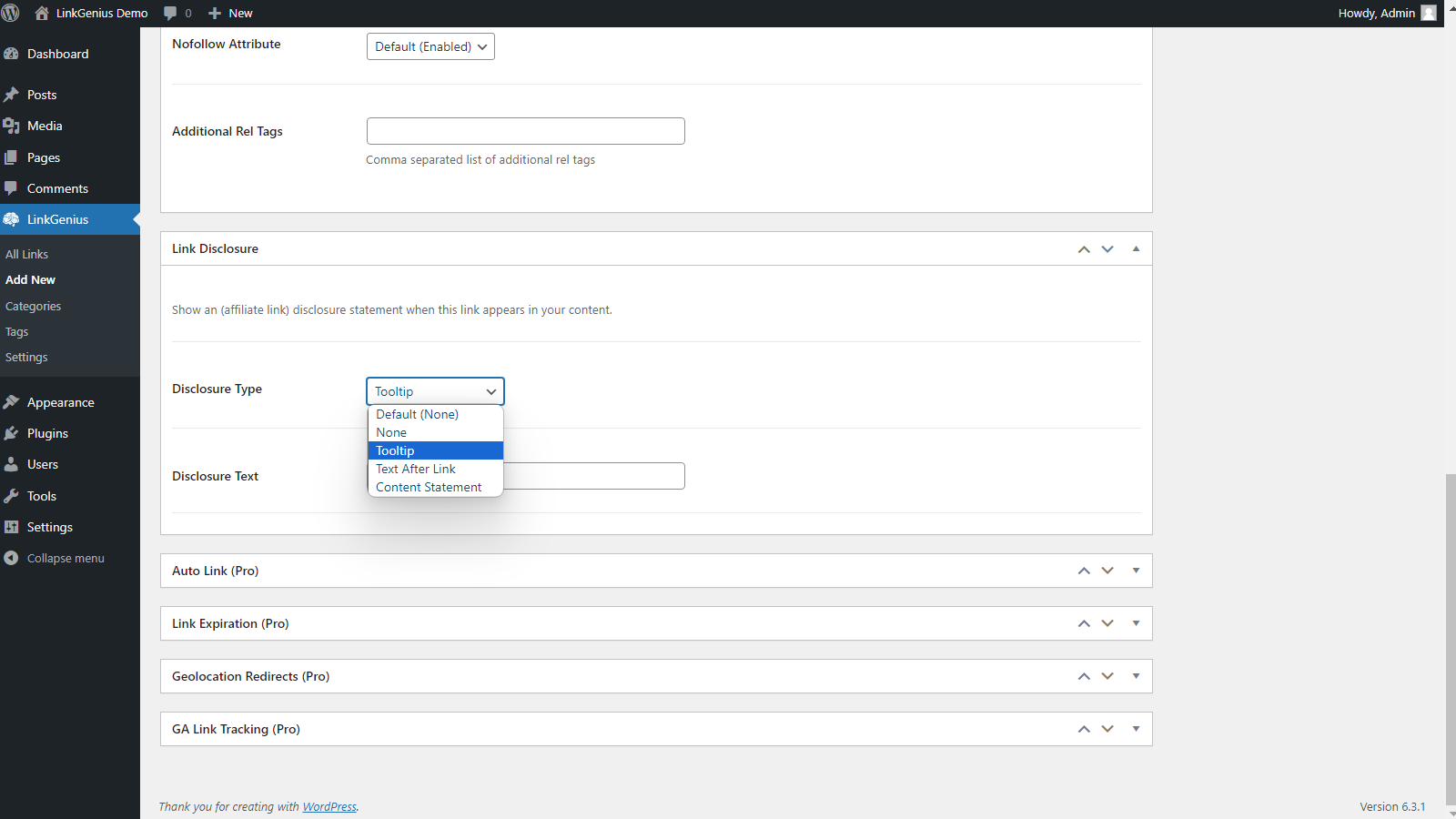Viewport: 1456px width, 819px height.
Task: Click the Version 6.3.1 text
Action: point(1392,806)
